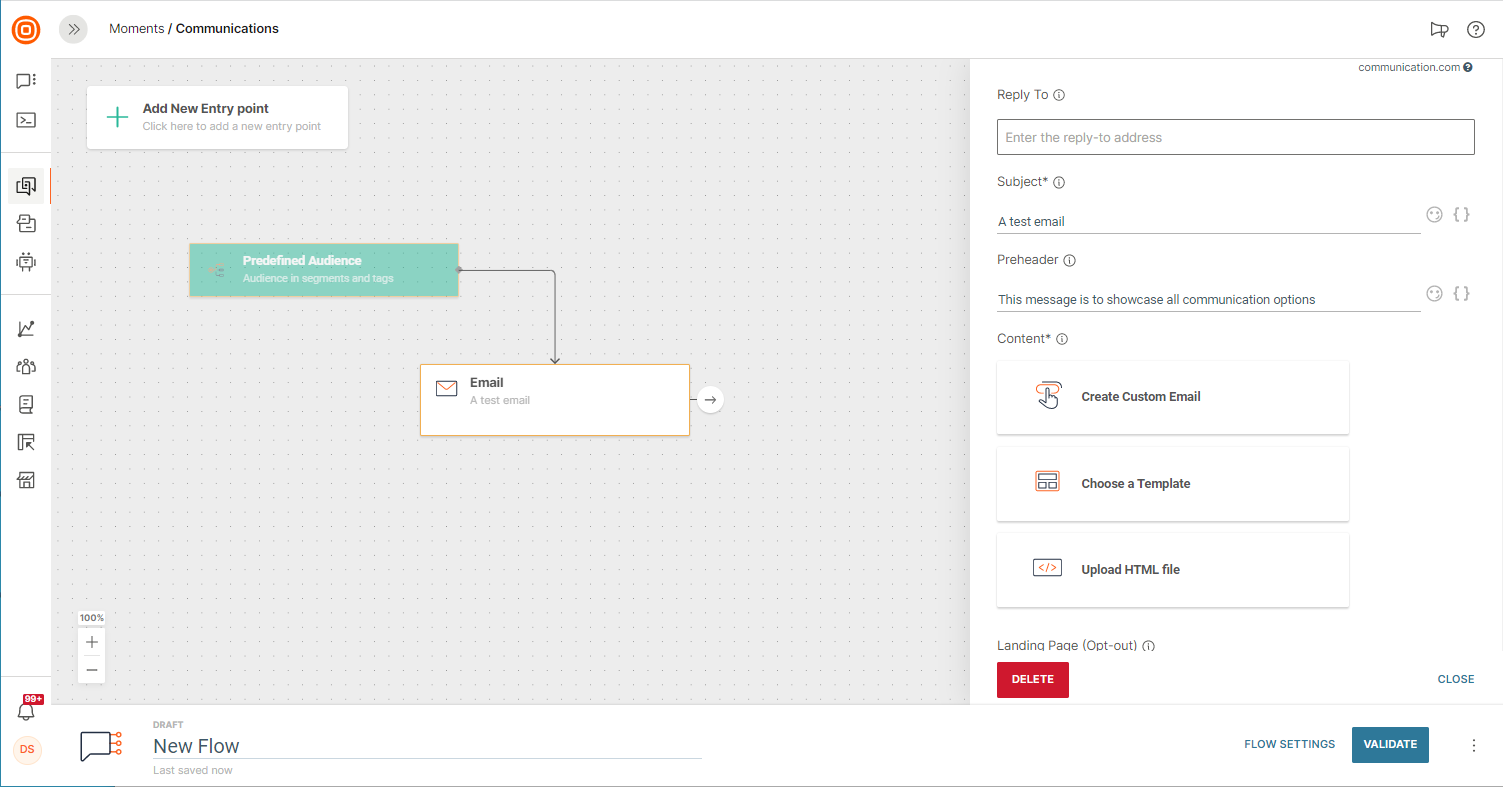Image resolution: width=1503 pixels, height=787 pixels.
Task: Click the notifications bell icon
Action: [x=26, y=711]
